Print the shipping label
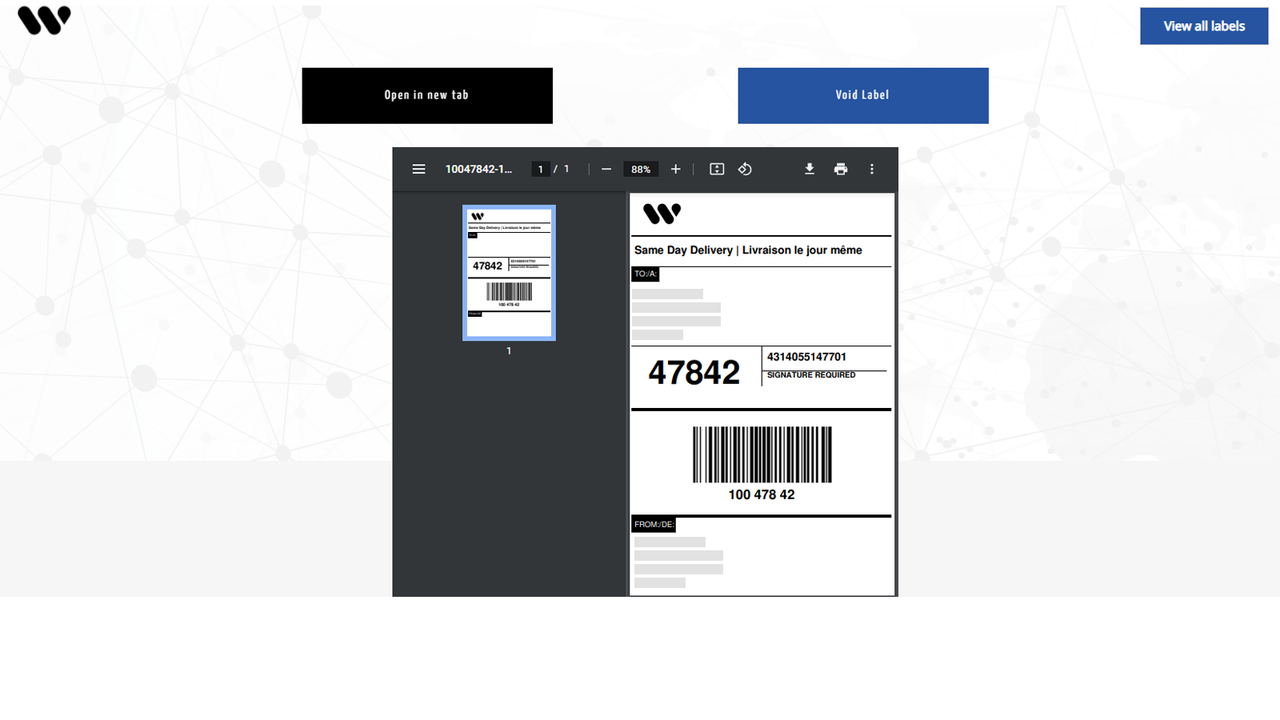This screenshot has height=720, width=1280. [x=840, y=169]
